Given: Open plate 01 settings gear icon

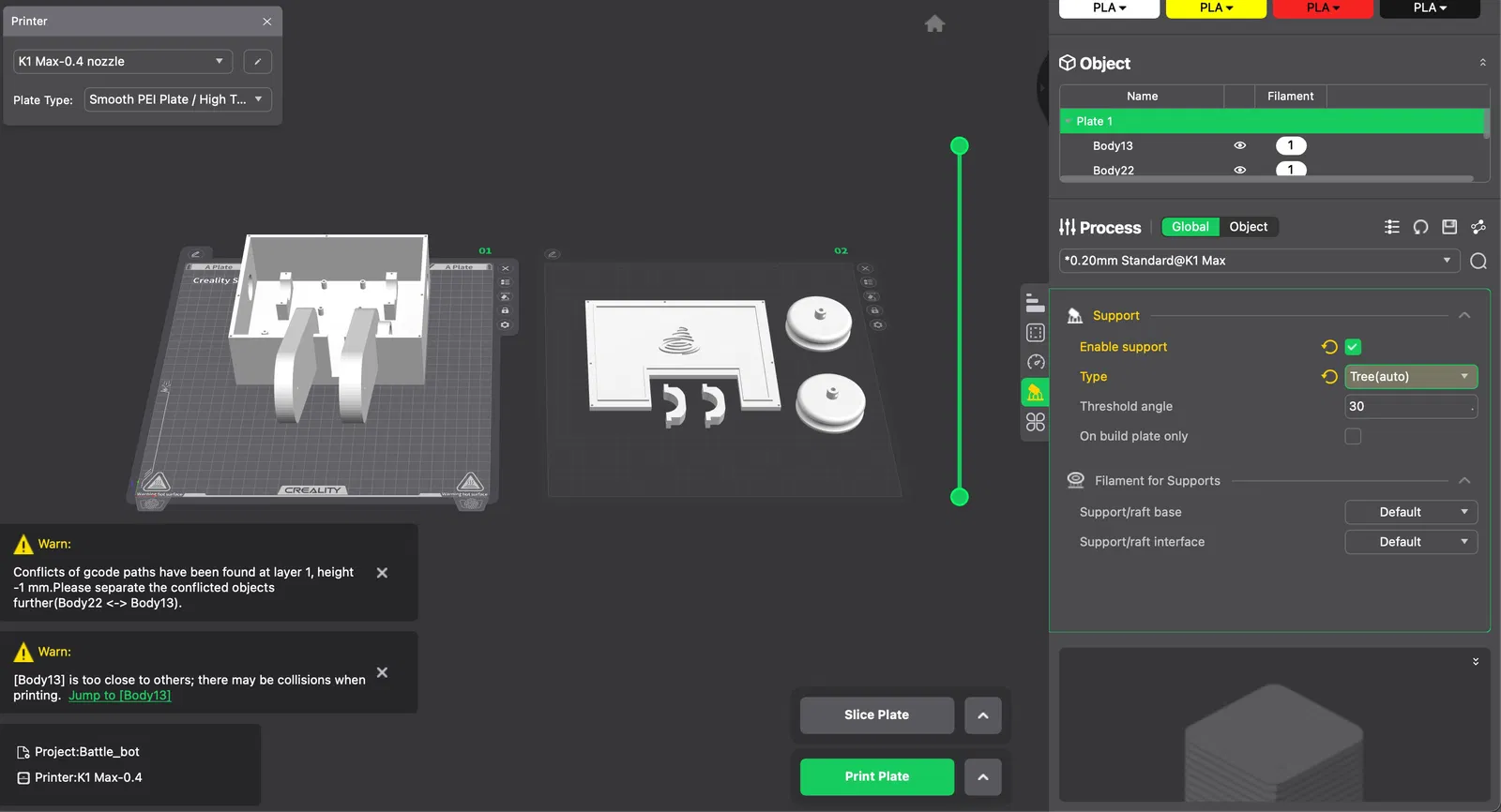Looking at the screenshot, I should click(506, 324).
